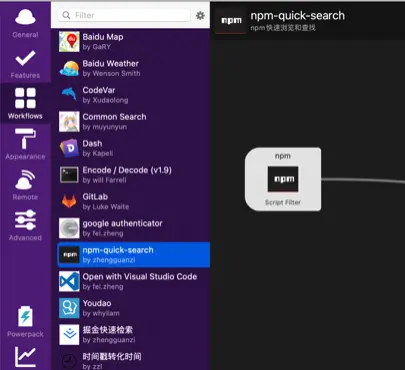405x370 pixels.
Task: Select the GitLab workflow name
Action: pos(95,197)
